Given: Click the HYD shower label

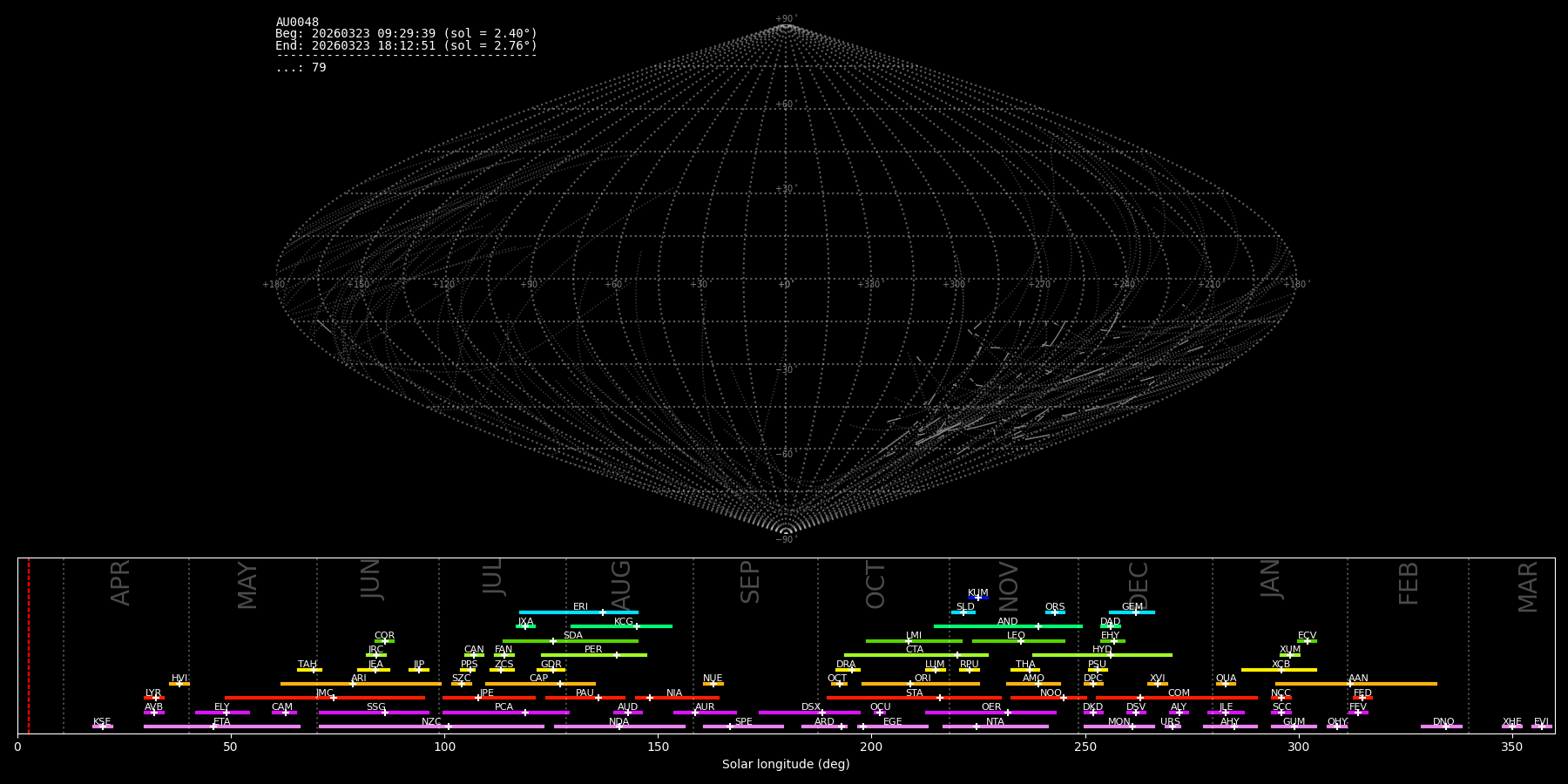Looking at the screenshot, I should [x=1102, y=650].
